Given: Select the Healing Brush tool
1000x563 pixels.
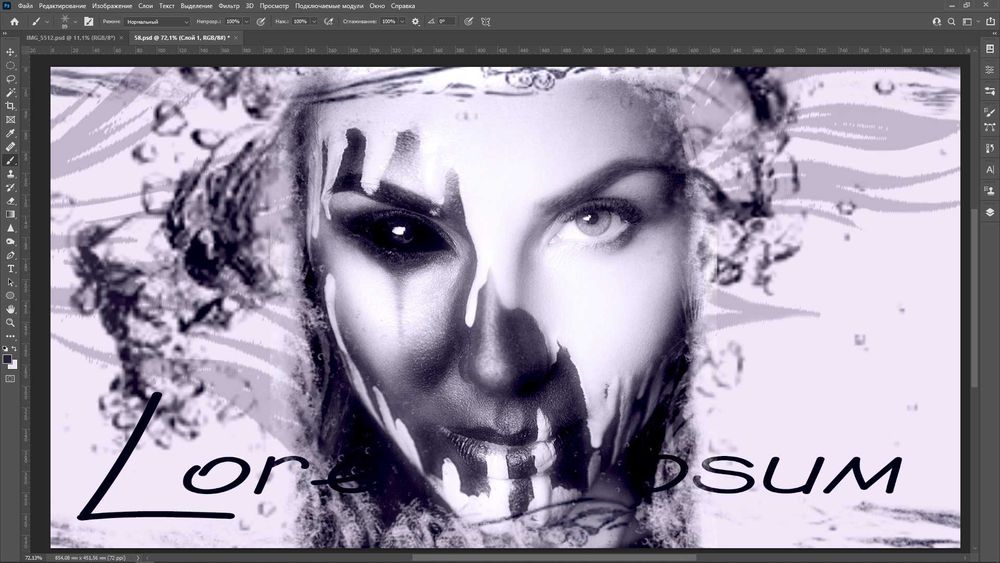Looking at the screenshot, I should tap(10, 147).
